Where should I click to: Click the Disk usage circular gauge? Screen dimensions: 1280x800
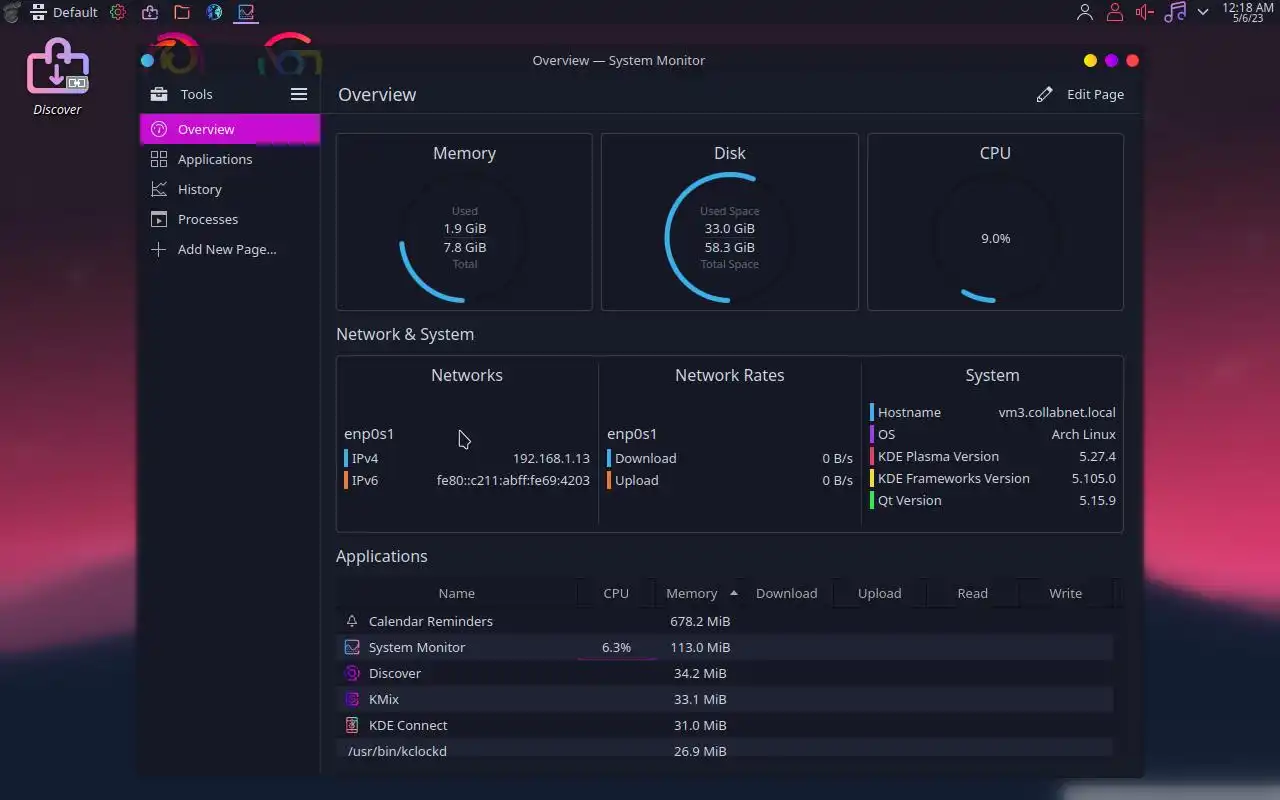coord(729,238)
